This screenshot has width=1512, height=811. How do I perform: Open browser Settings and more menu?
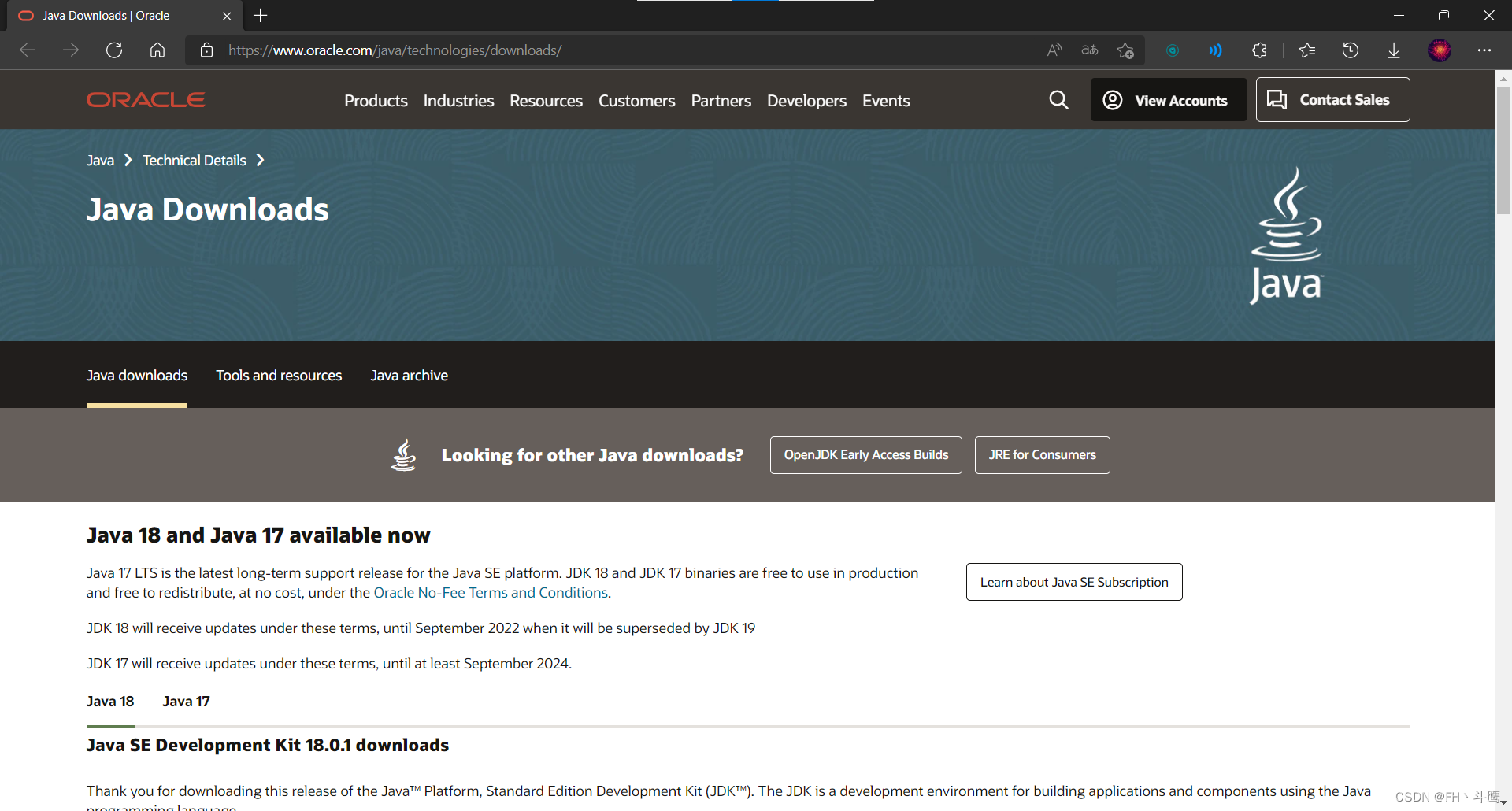click(x=1484, y=50)
